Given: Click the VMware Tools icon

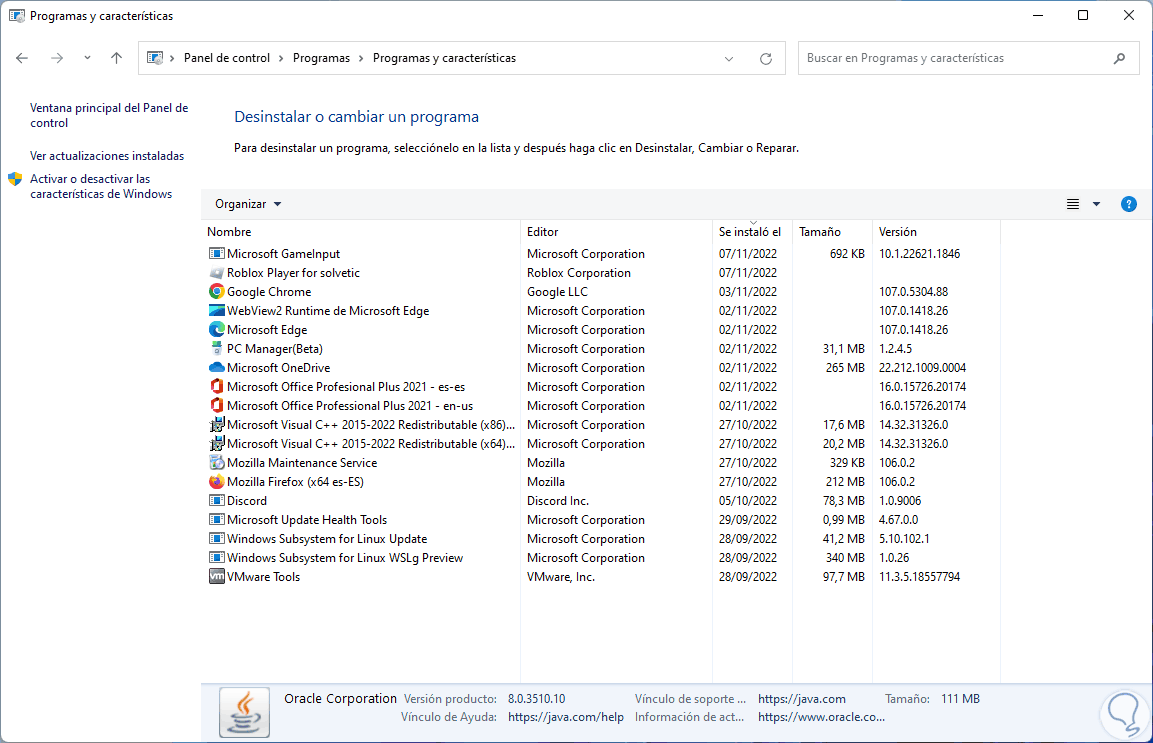Looking at the screenshot, I should 217,577.
